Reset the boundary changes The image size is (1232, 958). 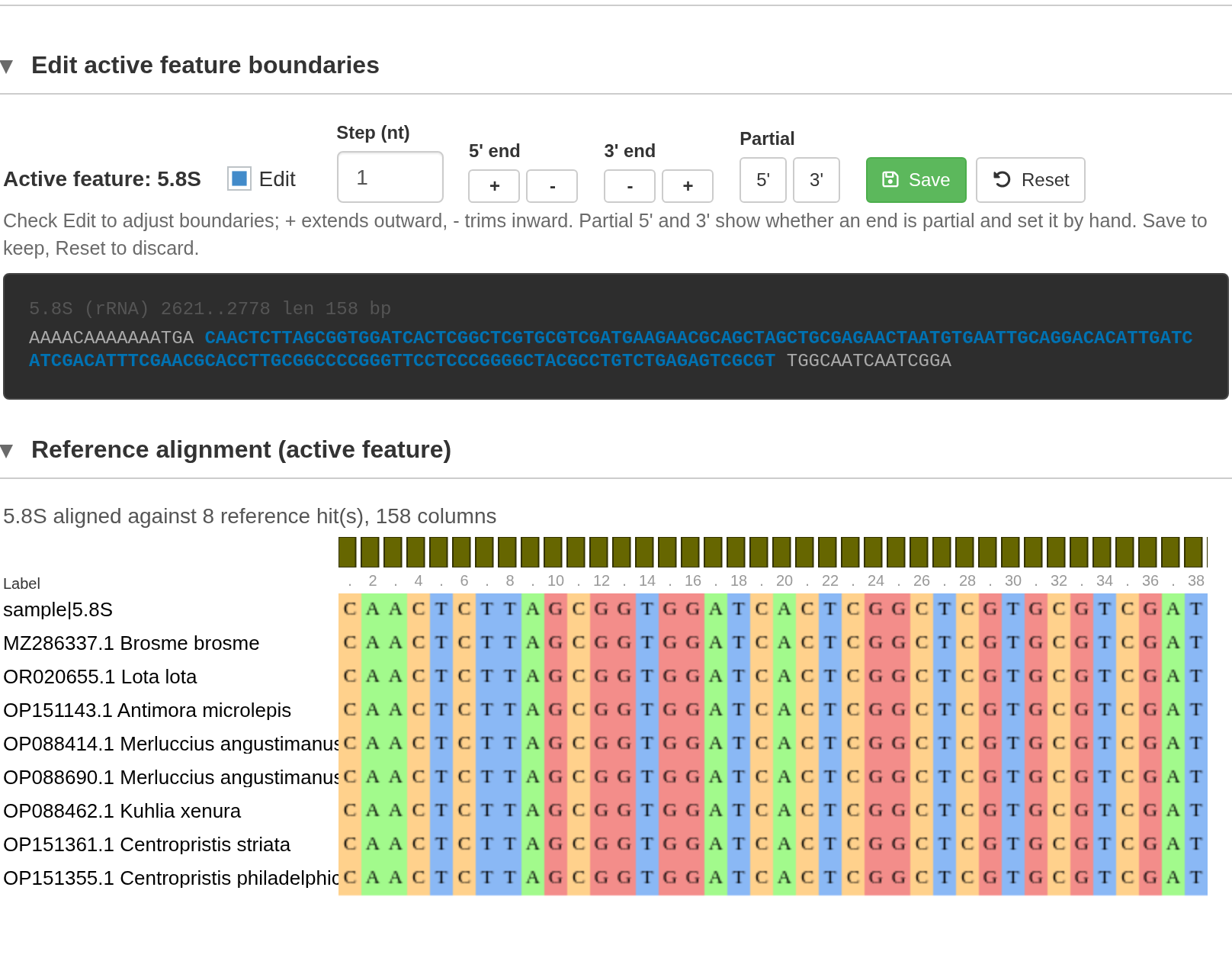click(x=1031, y=180)
